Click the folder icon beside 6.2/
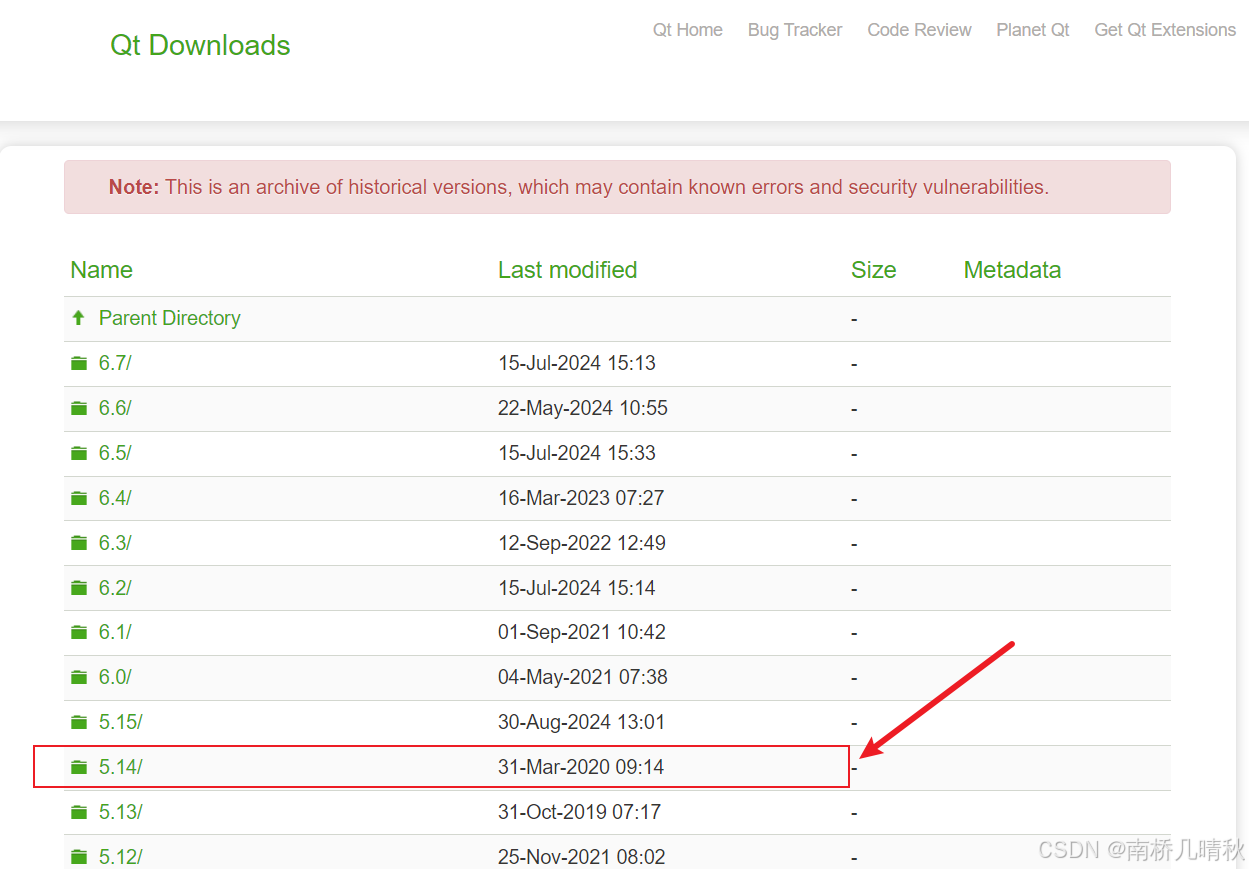Screen dimensions: 1249x869 coord(79,588)
